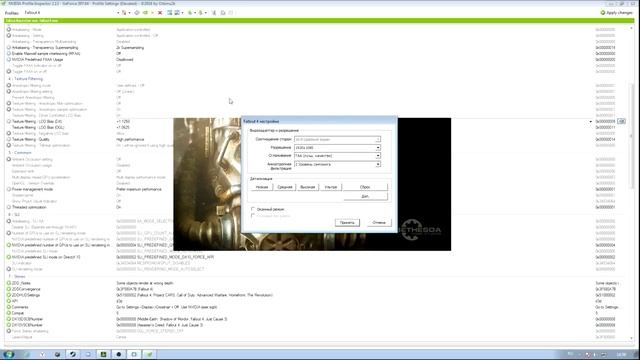640x360 pixels.
Task: Select the Threaded optimization row label
Action: click(x=29, y=207)
